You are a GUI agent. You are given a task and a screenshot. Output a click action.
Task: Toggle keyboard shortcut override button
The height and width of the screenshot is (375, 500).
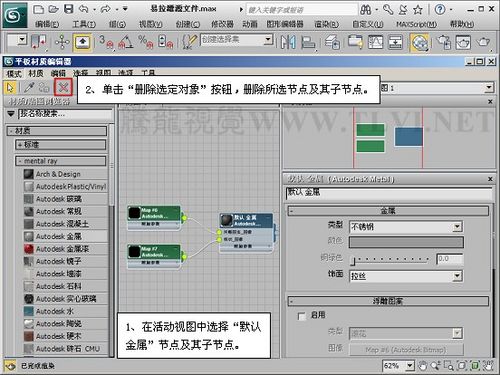82,42
